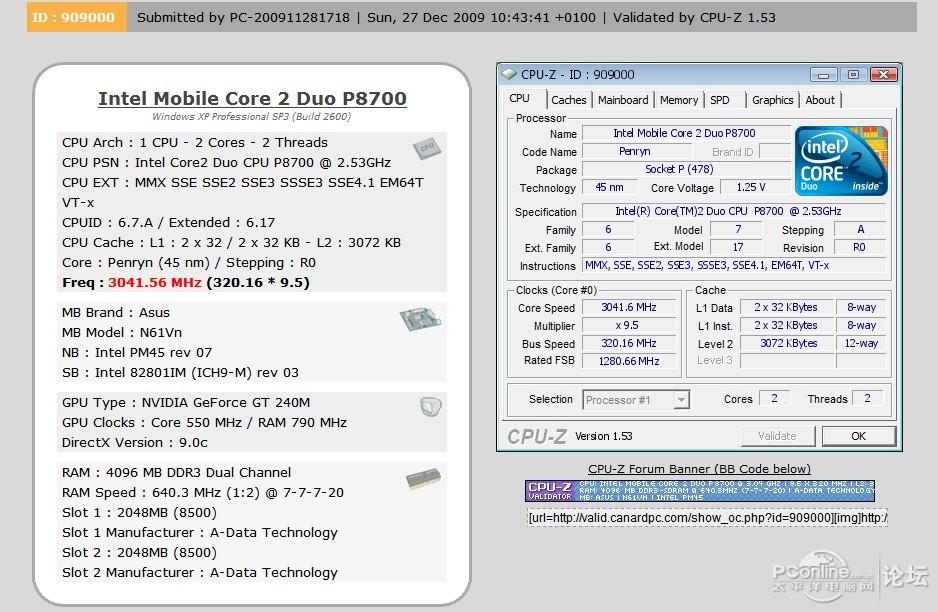Screen dimensions: 938x612
Task: Click the GPU icon beside GPU Type
Action: (x=430, y=407)
